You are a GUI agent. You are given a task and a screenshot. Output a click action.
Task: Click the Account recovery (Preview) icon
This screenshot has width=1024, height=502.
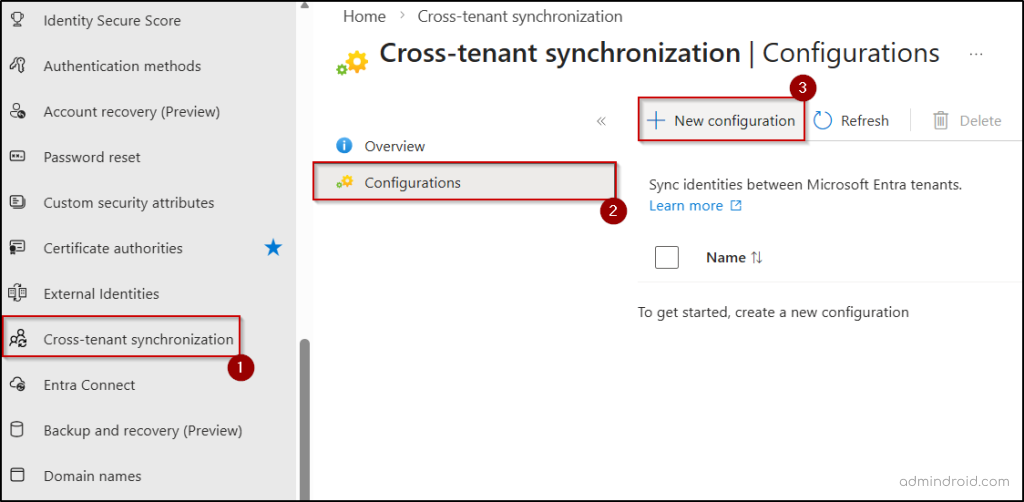pos(18,112)
